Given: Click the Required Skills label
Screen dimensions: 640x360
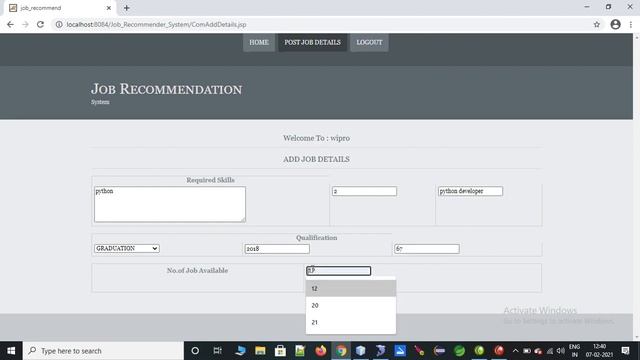Looking at the screenshot, I should [210, 180].
